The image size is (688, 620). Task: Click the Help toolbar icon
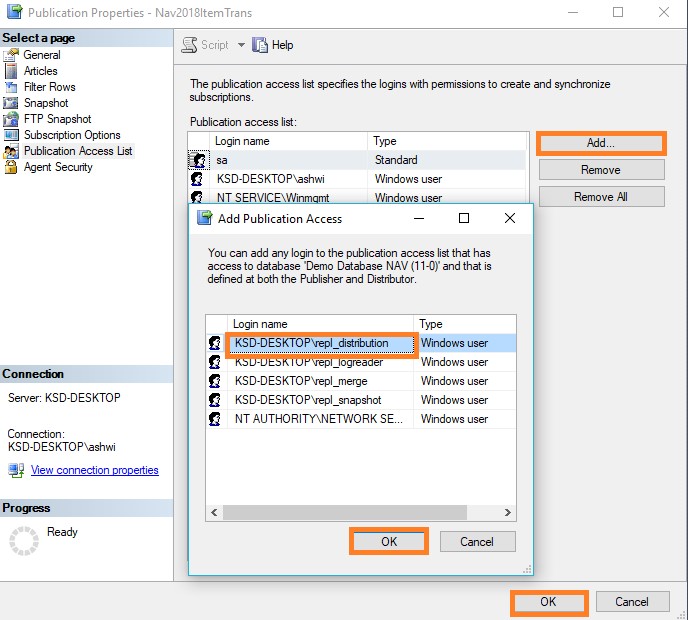pos(260,45)
